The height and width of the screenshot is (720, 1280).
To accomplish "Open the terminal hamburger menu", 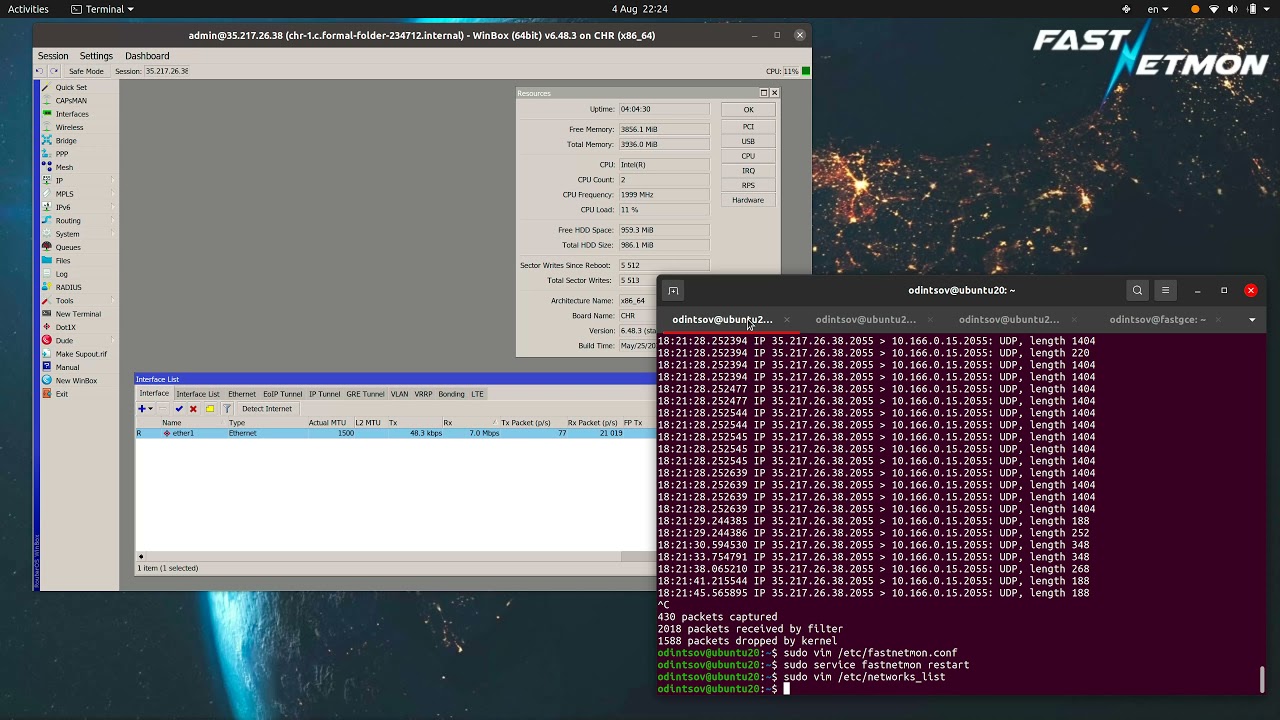I will (1165, 290).
